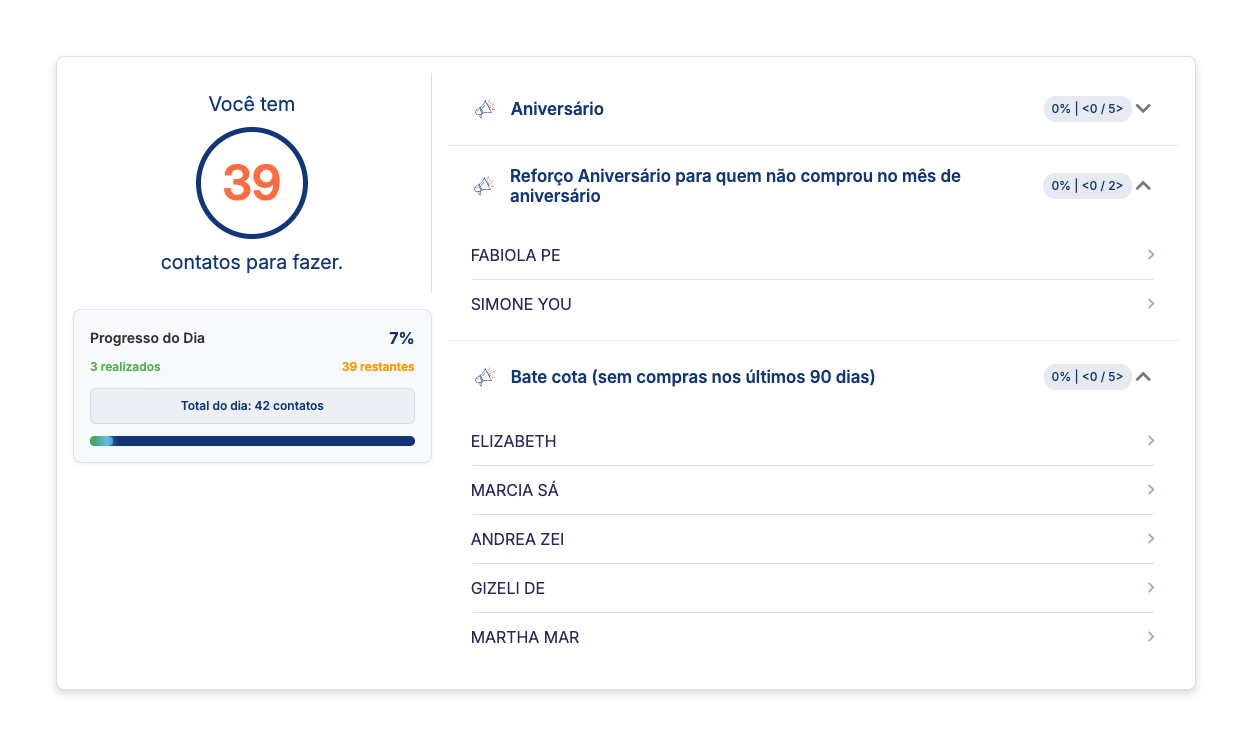The height and width of the screenshot is (739, 1260).
Task: Open the ANDREA ZEI contact
Action: (x=517, y=539)
